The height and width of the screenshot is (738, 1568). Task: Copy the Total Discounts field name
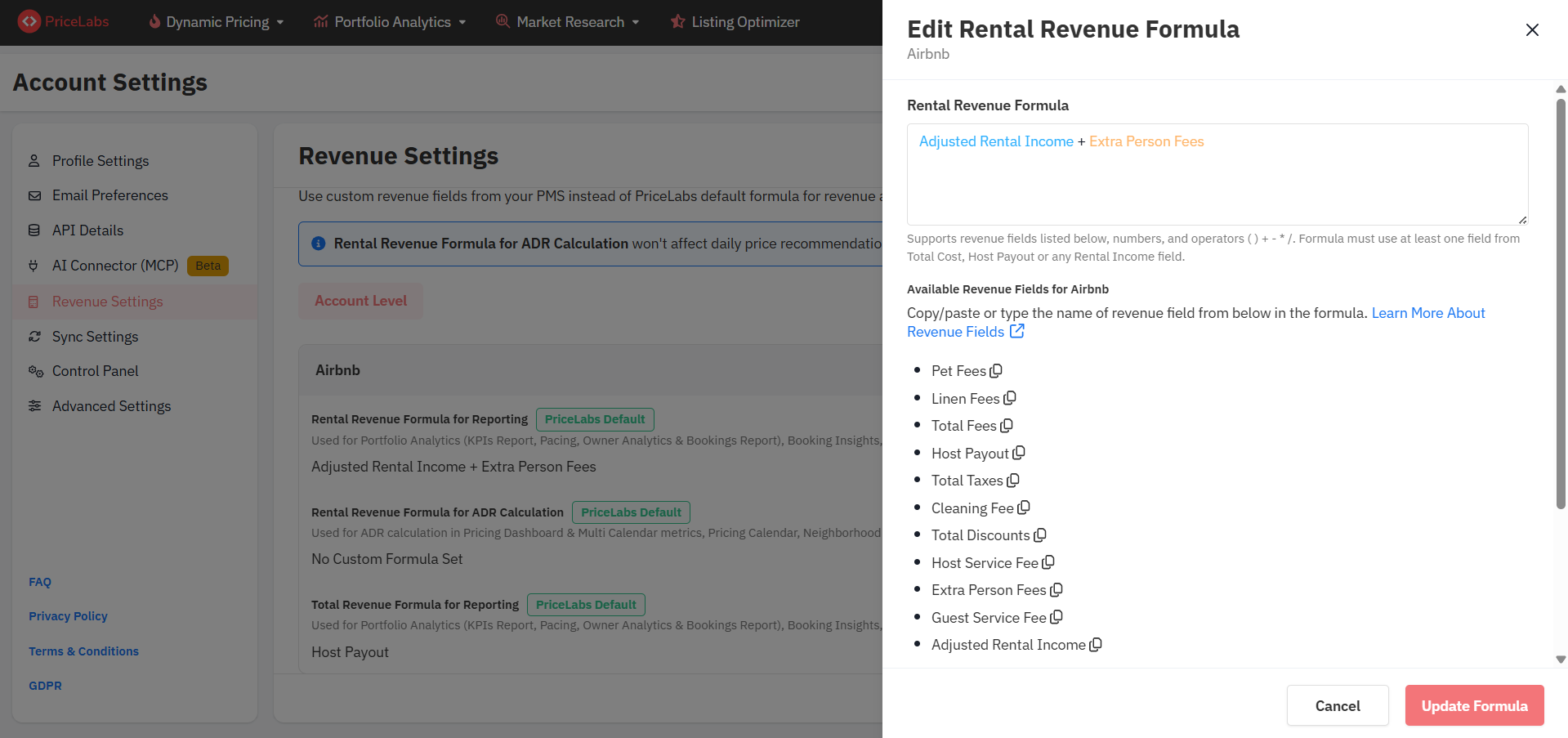1040,535
